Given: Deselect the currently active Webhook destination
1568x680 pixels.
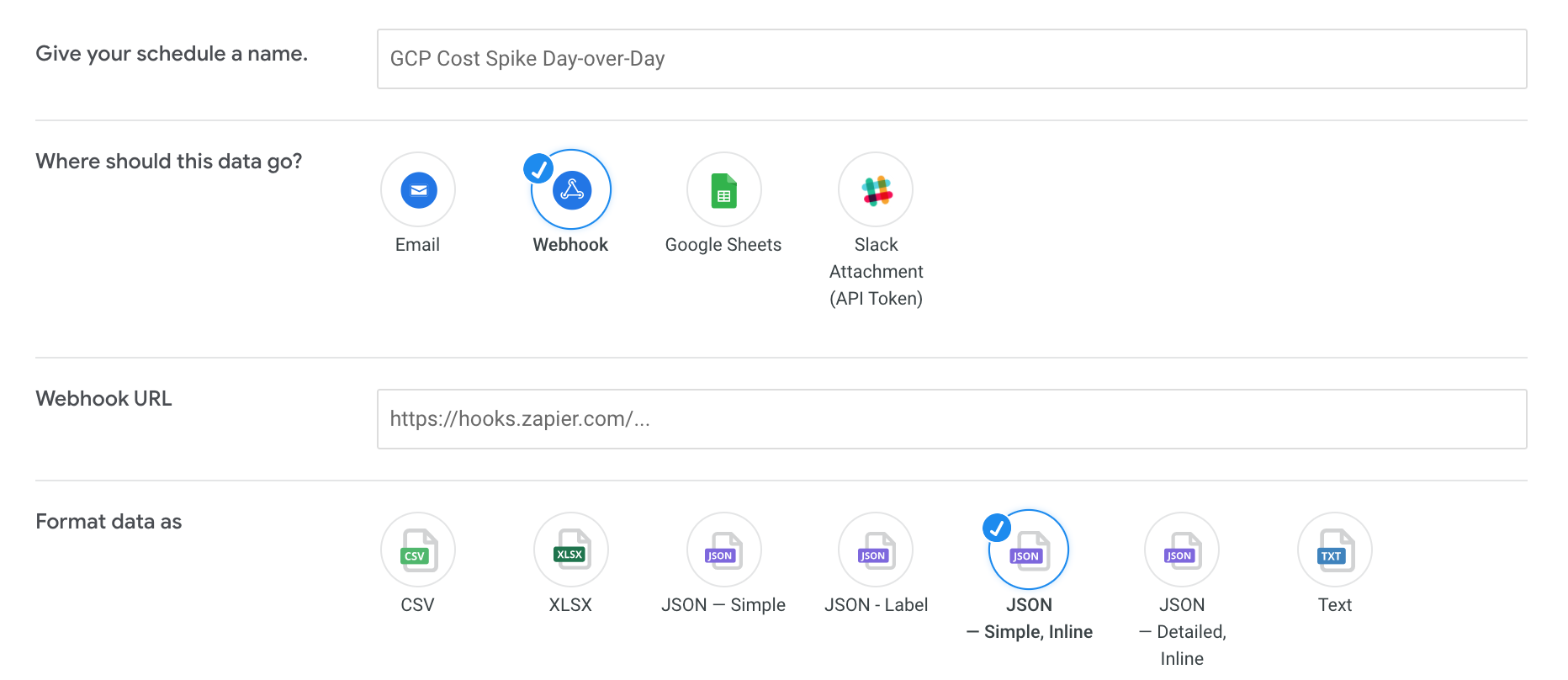Looking at the screenshot, I should click(x=570, y=189).
